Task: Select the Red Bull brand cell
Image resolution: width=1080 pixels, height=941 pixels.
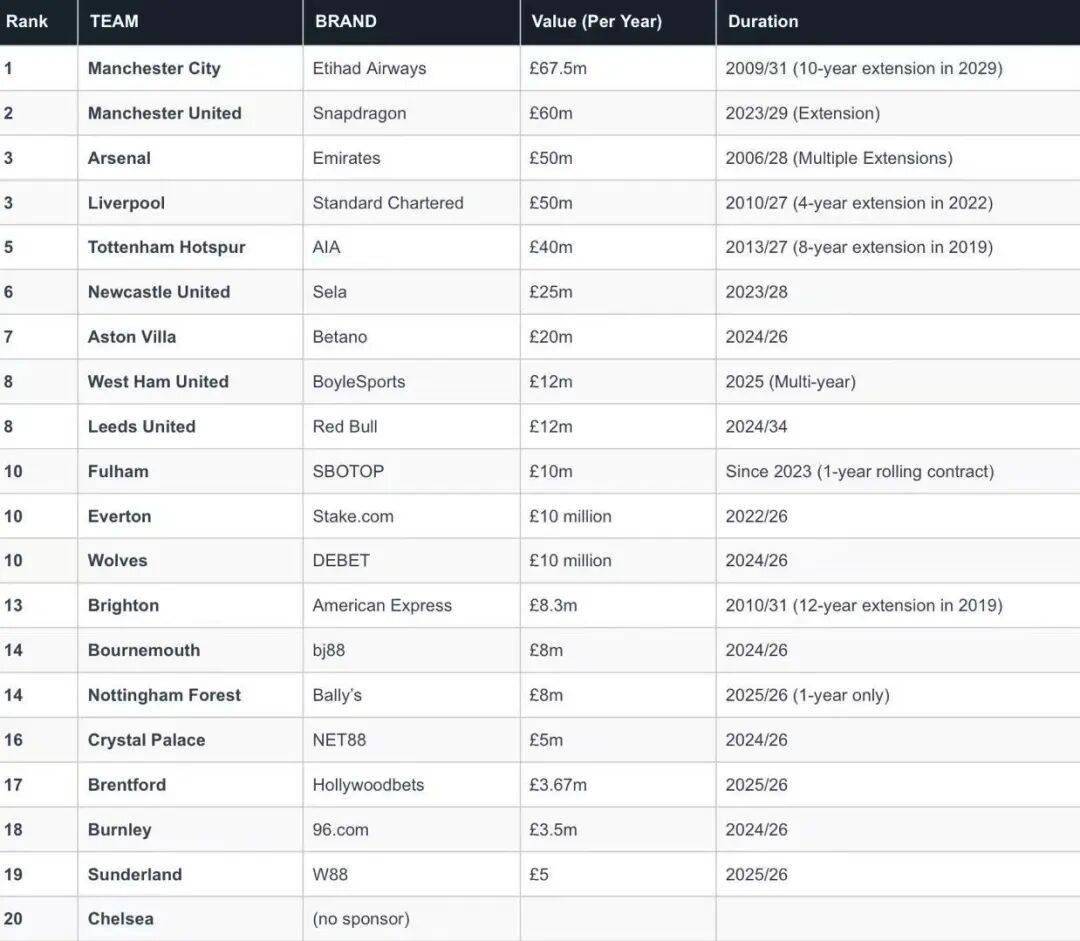Action: tap(345, 426)
